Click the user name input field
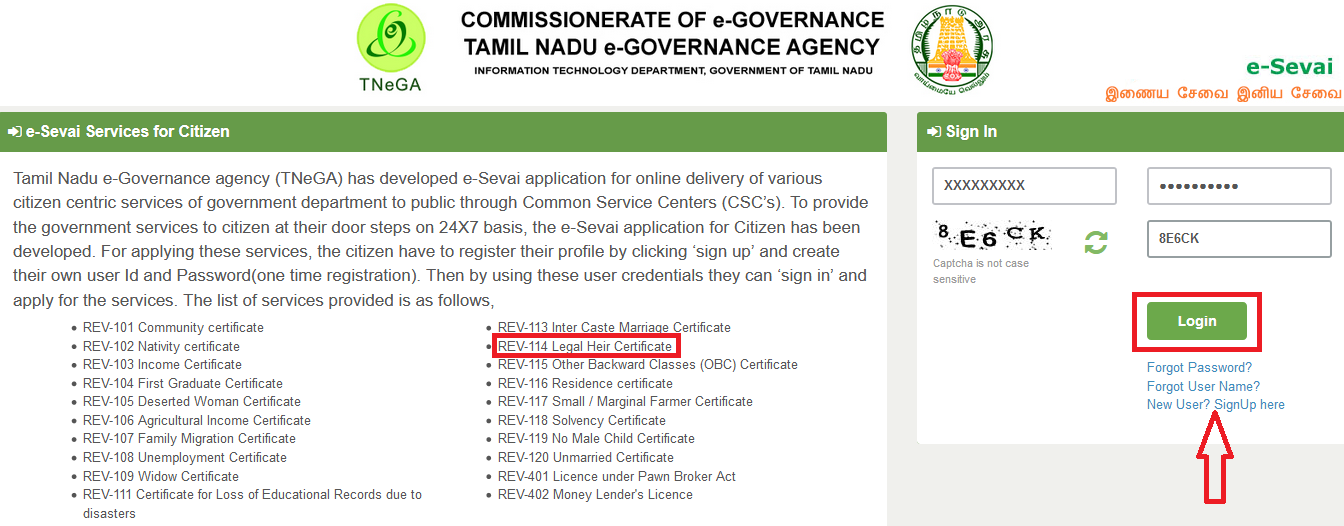This screenshot has width=1344, height=526. tap(1024, 186)
